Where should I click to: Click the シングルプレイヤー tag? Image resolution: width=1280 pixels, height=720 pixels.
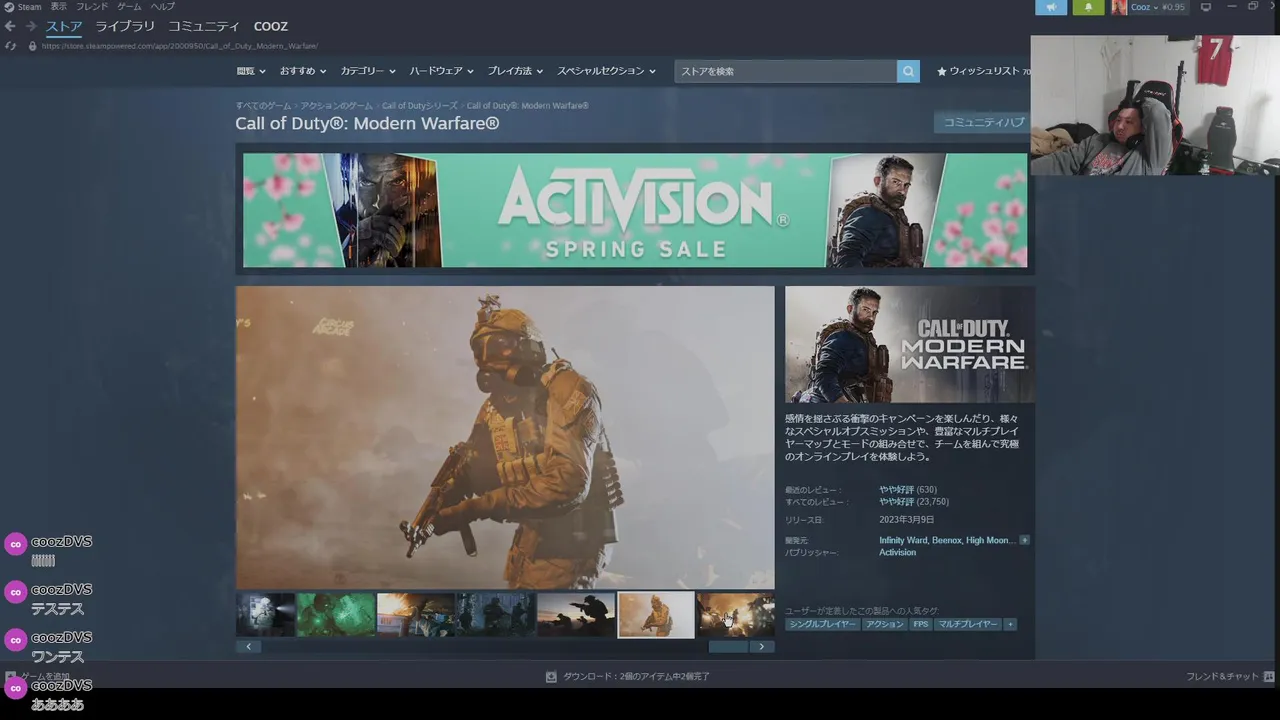pos(822,624)
